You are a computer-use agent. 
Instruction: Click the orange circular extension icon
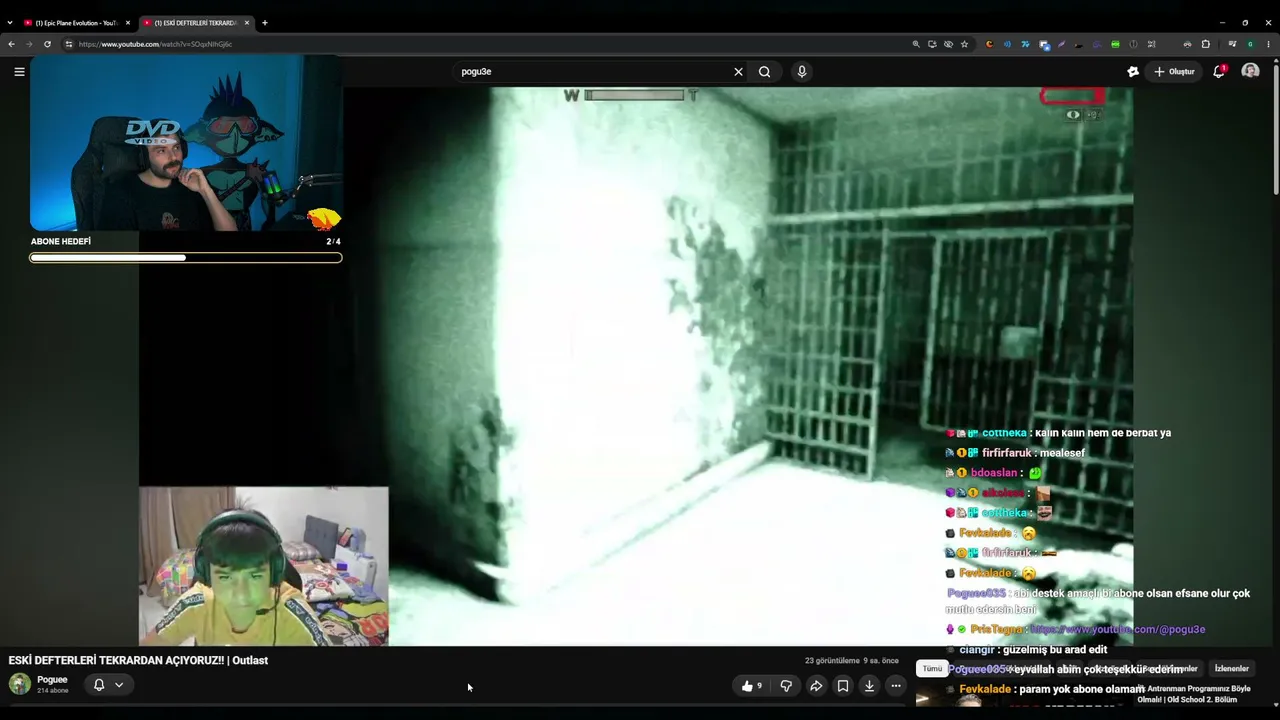click(x=989, y=44)
